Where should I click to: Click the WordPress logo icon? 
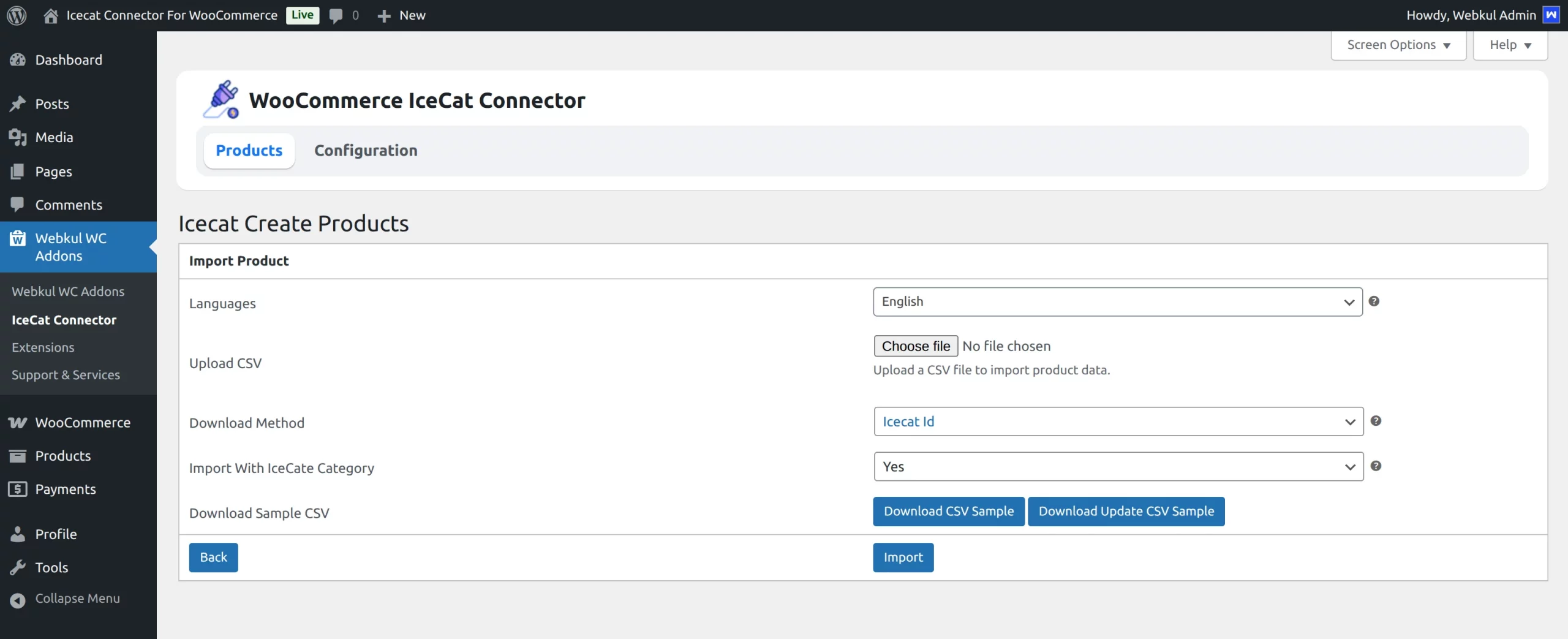click(17, 15)
